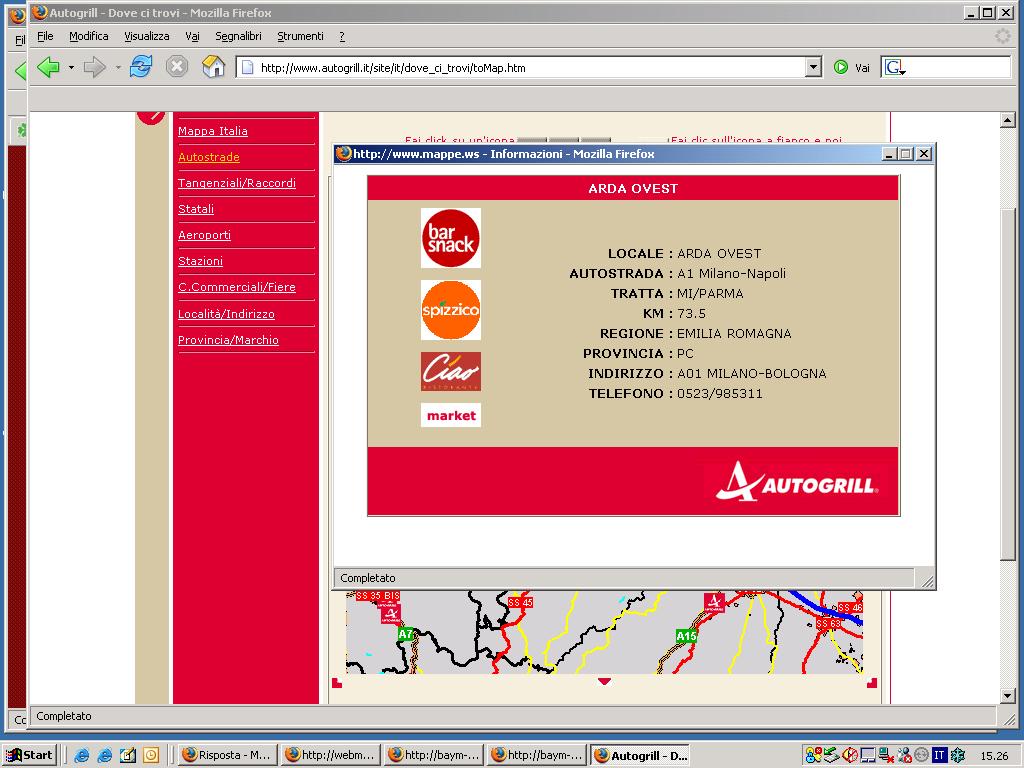Screen dimensions: 1024x768
Task: Follow the Aeroporti link
Action: pos(204,235)
